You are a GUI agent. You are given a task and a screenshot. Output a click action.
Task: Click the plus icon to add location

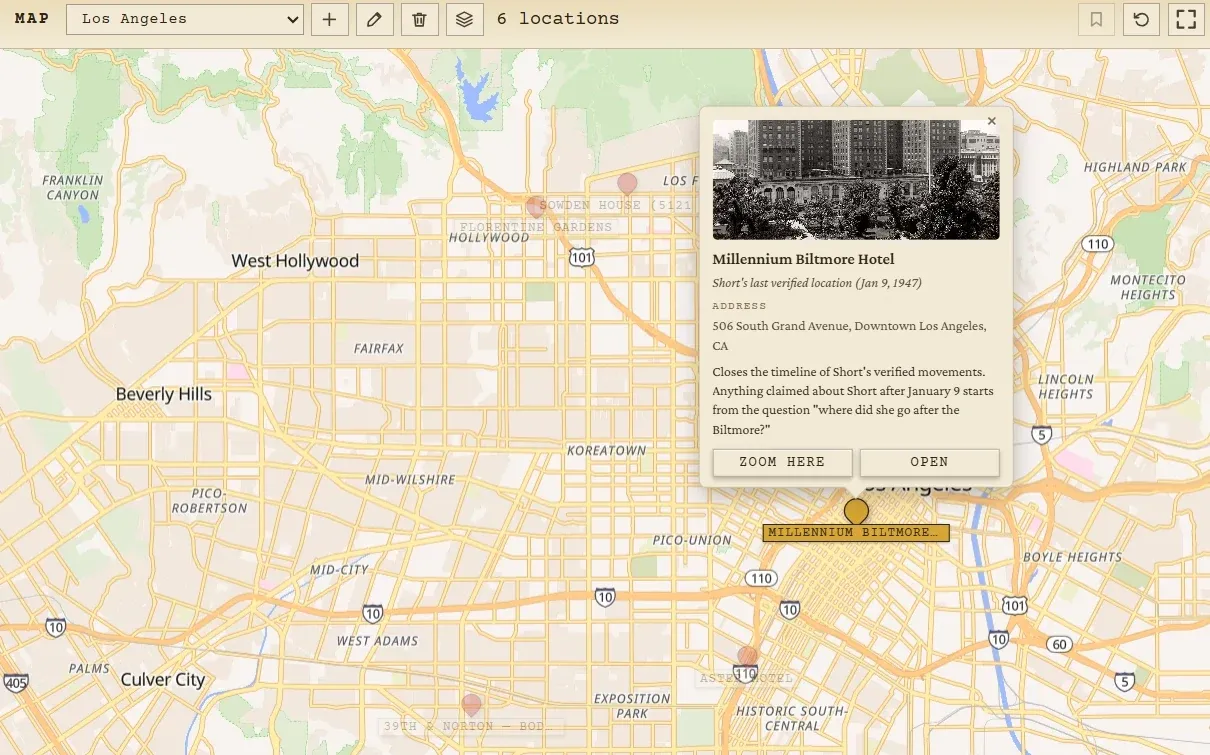[330, 19]
